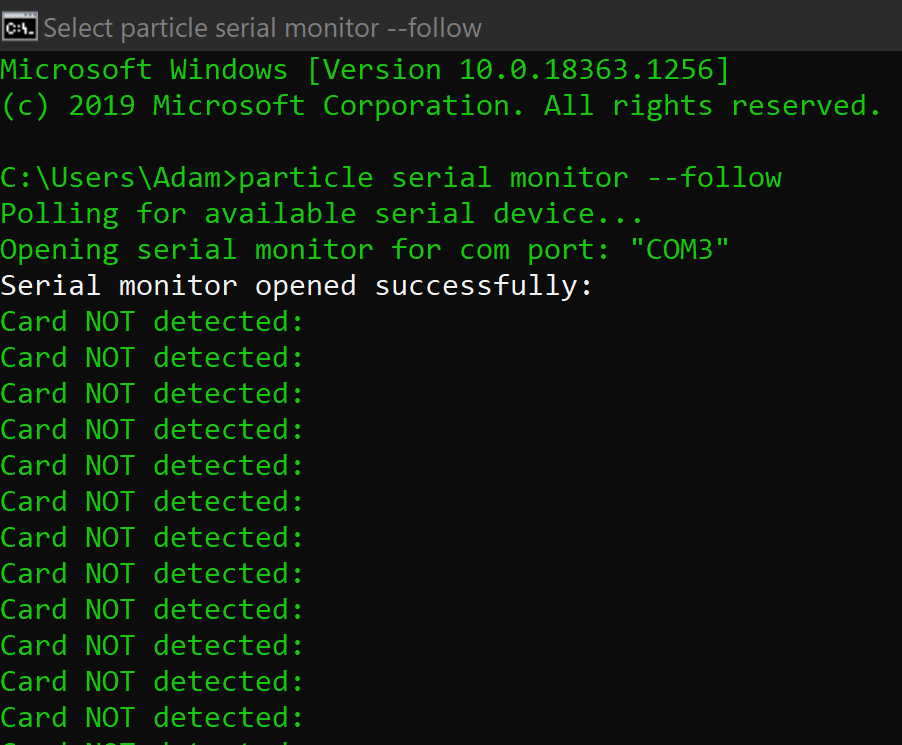
Task: Click 'Polling for available serial device...' line
Action: tap(322, 214)
